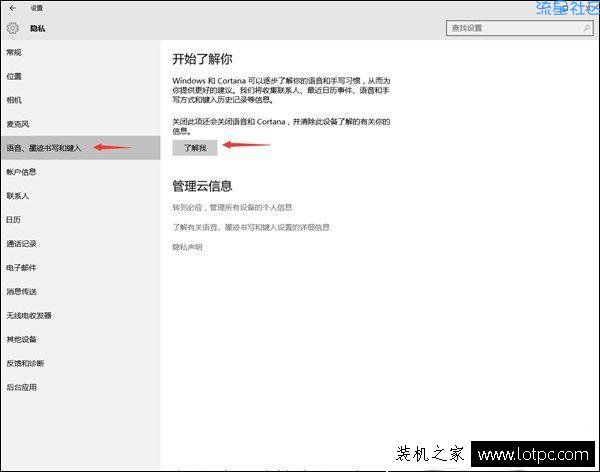
Task: Go back with the arrow icon
Action: (13, 8)
